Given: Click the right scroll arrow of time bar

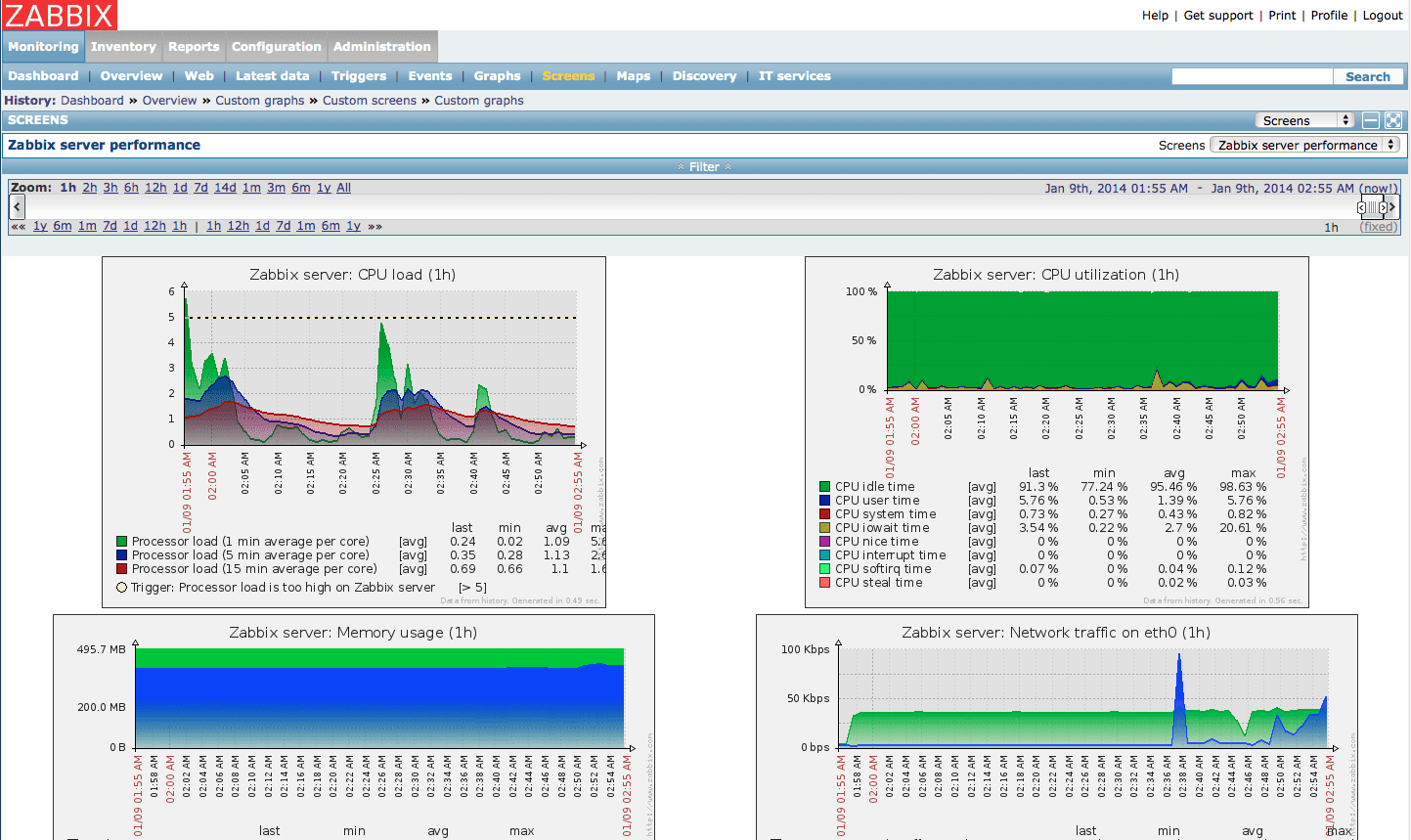Looking at the screenshot, I should tap(1393, 206).
